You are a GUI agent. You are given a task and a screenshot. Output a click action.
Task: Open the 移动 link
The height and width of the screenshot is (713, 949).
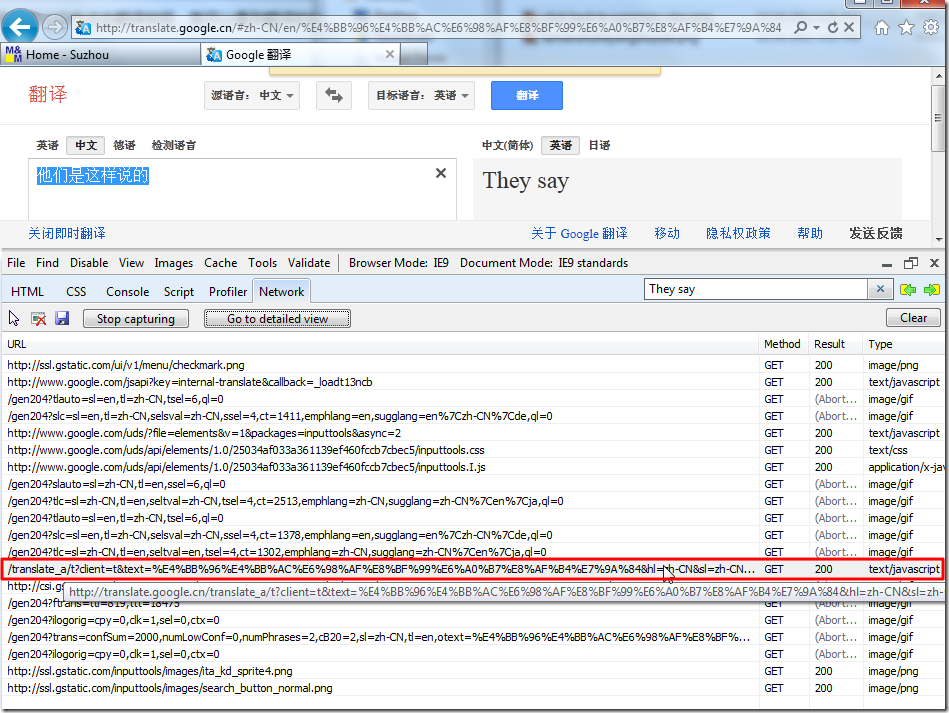[667, 234]
